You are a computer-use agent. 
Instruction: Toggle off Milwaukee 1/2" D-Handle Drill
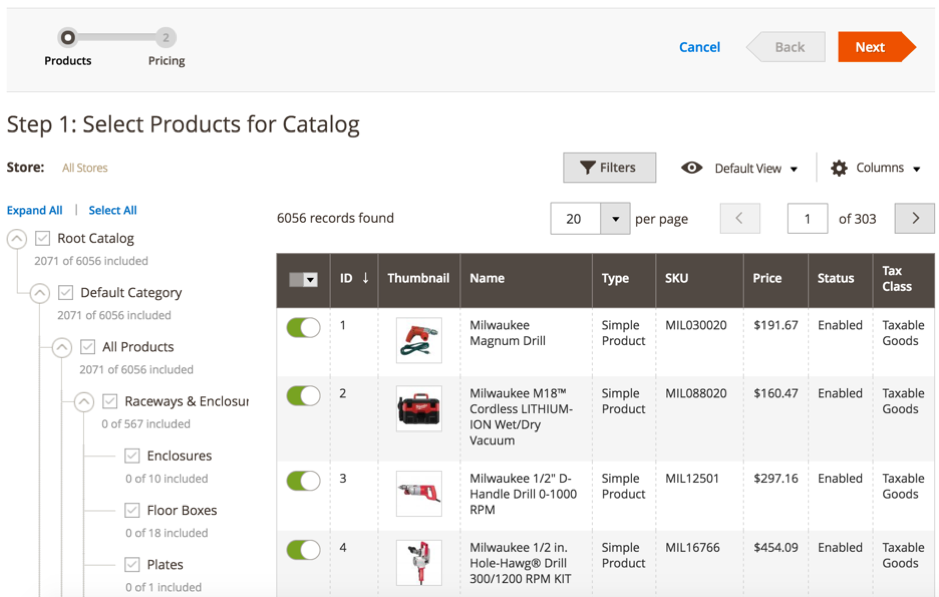coord(304,481)
